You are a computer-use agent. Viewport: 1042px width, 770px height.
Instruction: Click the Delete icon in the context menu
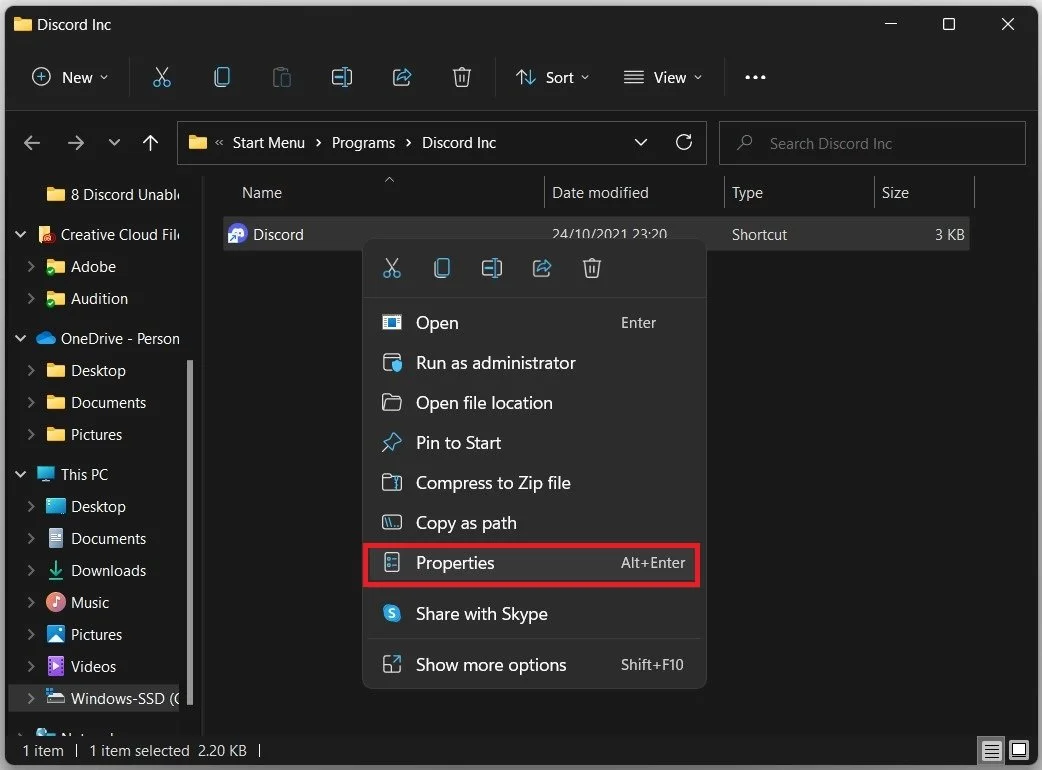coord(592,268)
